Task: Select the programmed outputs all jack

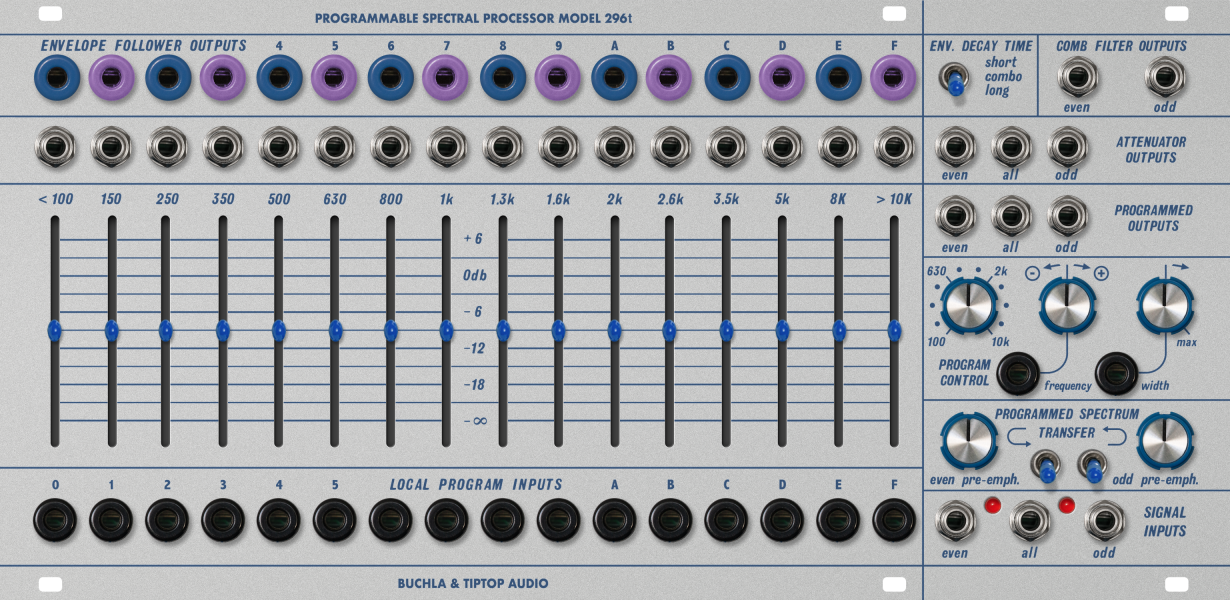Action: coord(1011,217)
